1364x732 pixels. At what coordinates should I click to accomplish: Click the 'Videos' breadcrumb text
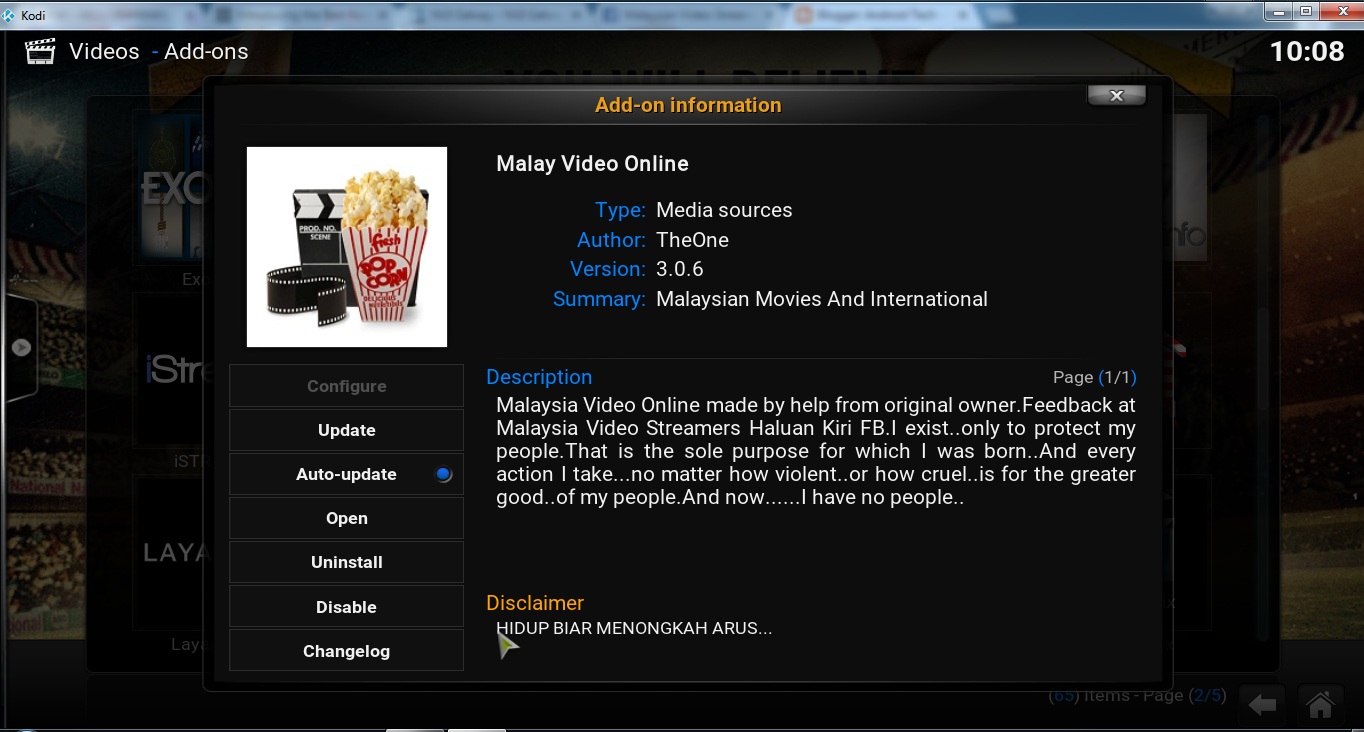pyautogui.click(x=104, y=52)
